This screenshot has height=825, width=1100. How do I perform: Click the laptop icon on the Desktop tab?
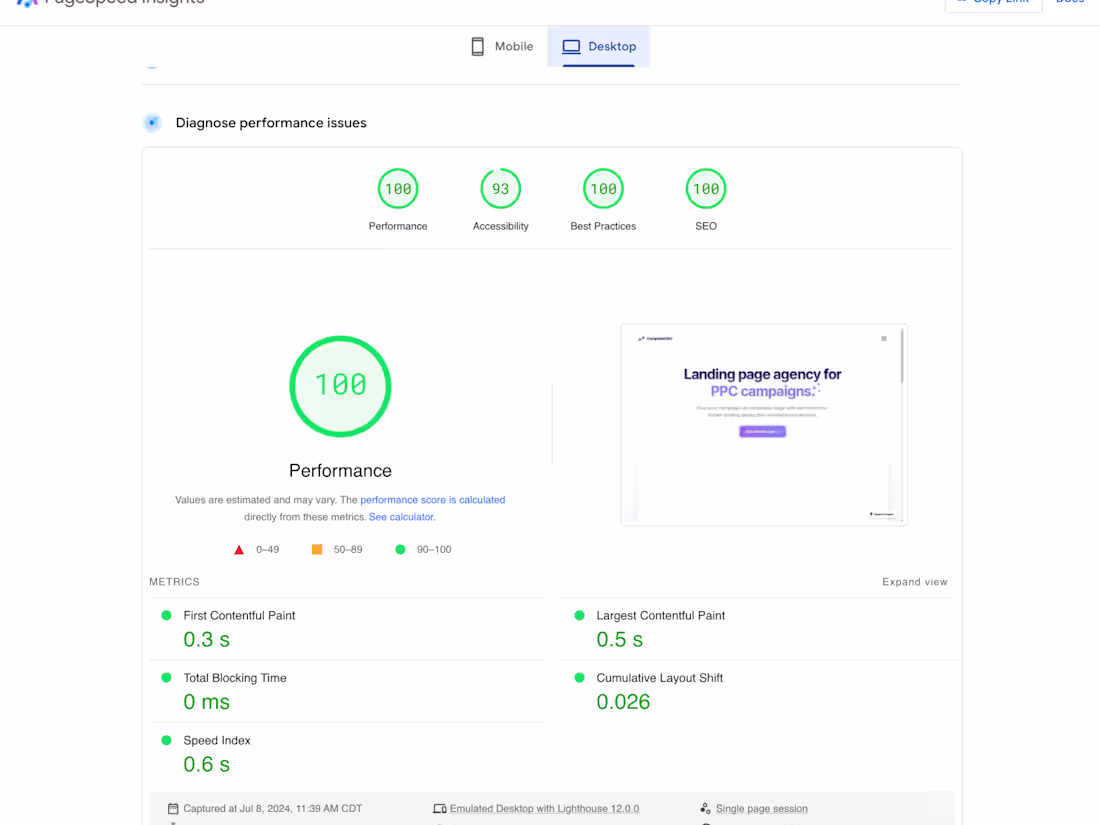pyautogui.click(x=571, y=46)
